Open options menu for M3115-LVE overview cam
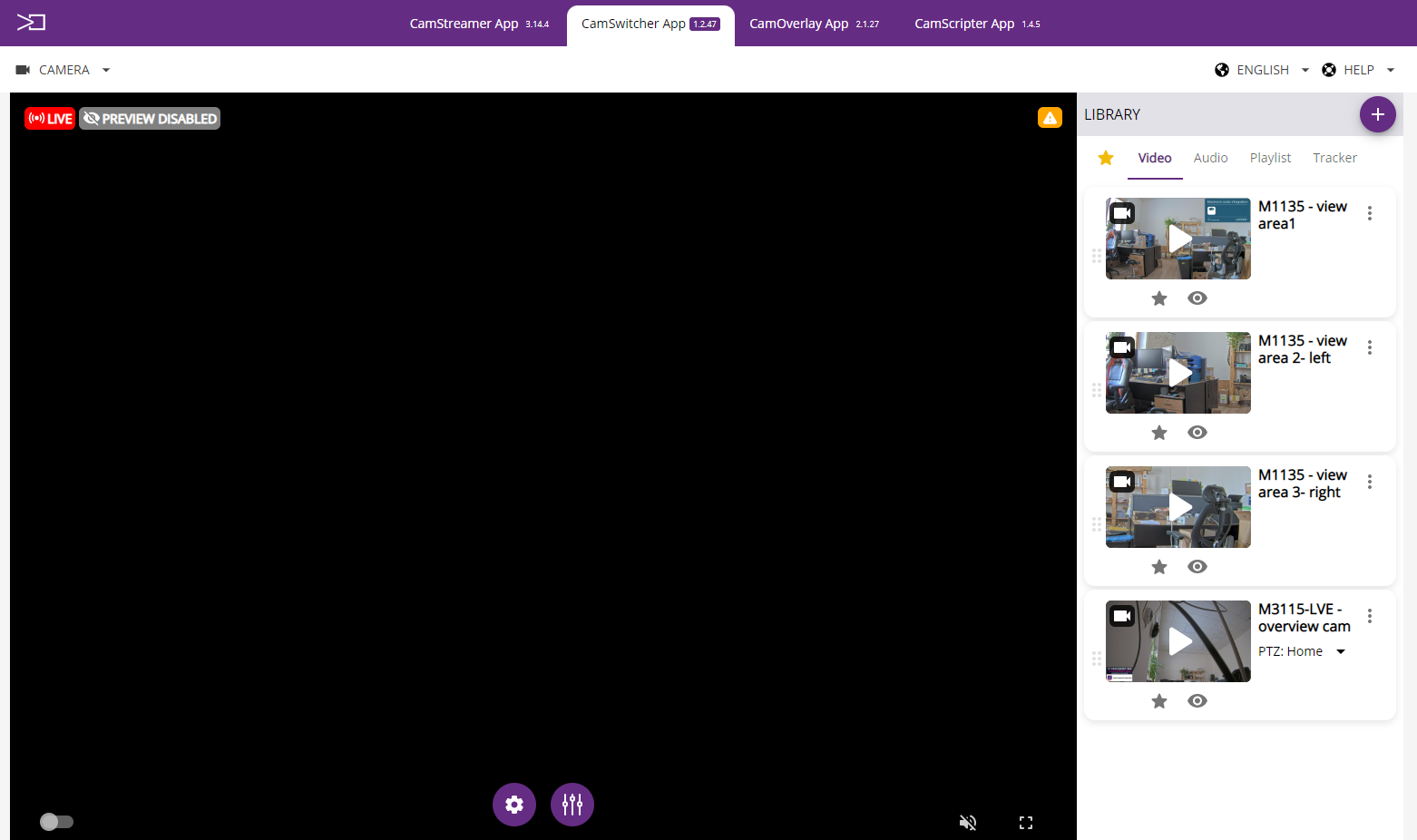The width and height of the screenshot is (1417, 840). point(1370,616)
